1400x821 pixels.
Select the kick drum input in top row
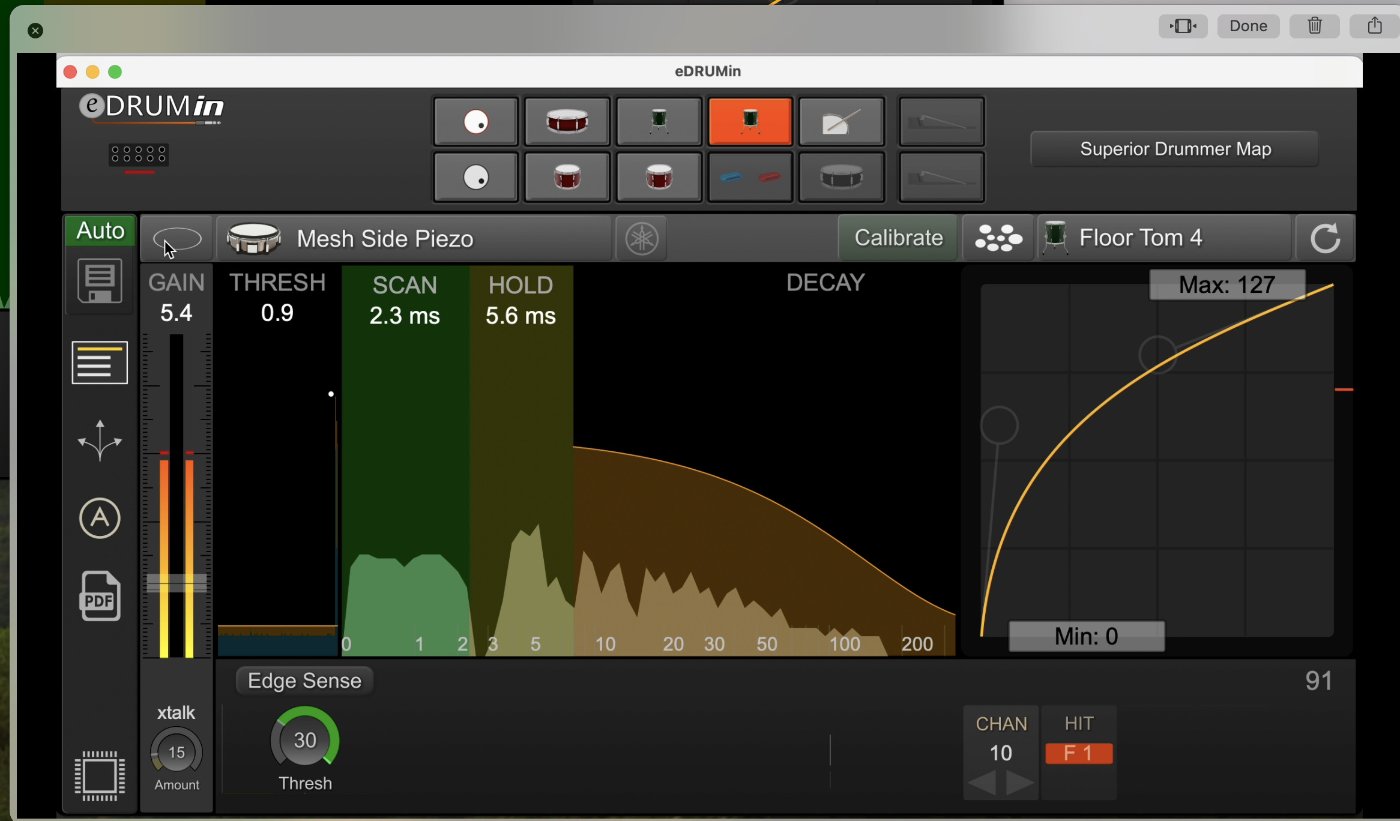pyautogui.click(x=476, y=122)
